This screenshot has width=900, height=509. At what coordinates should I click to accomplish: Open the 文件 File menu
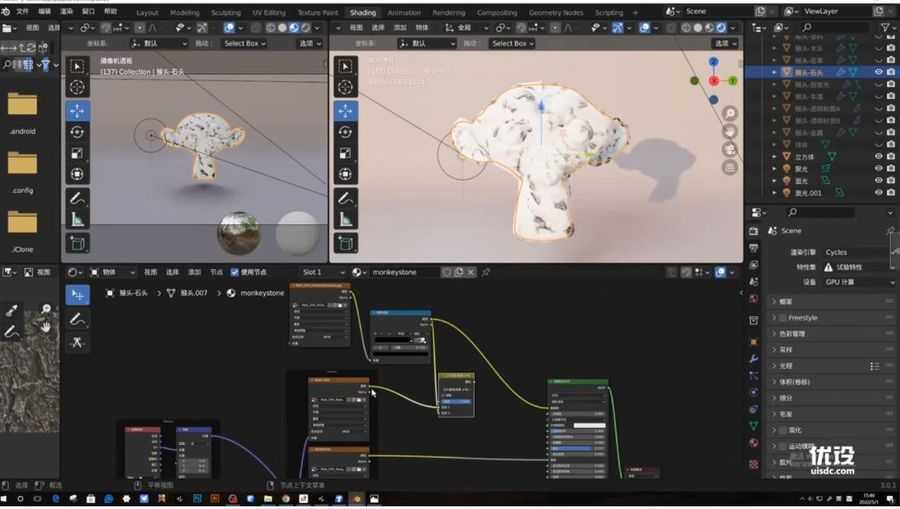tap(22, 11)
